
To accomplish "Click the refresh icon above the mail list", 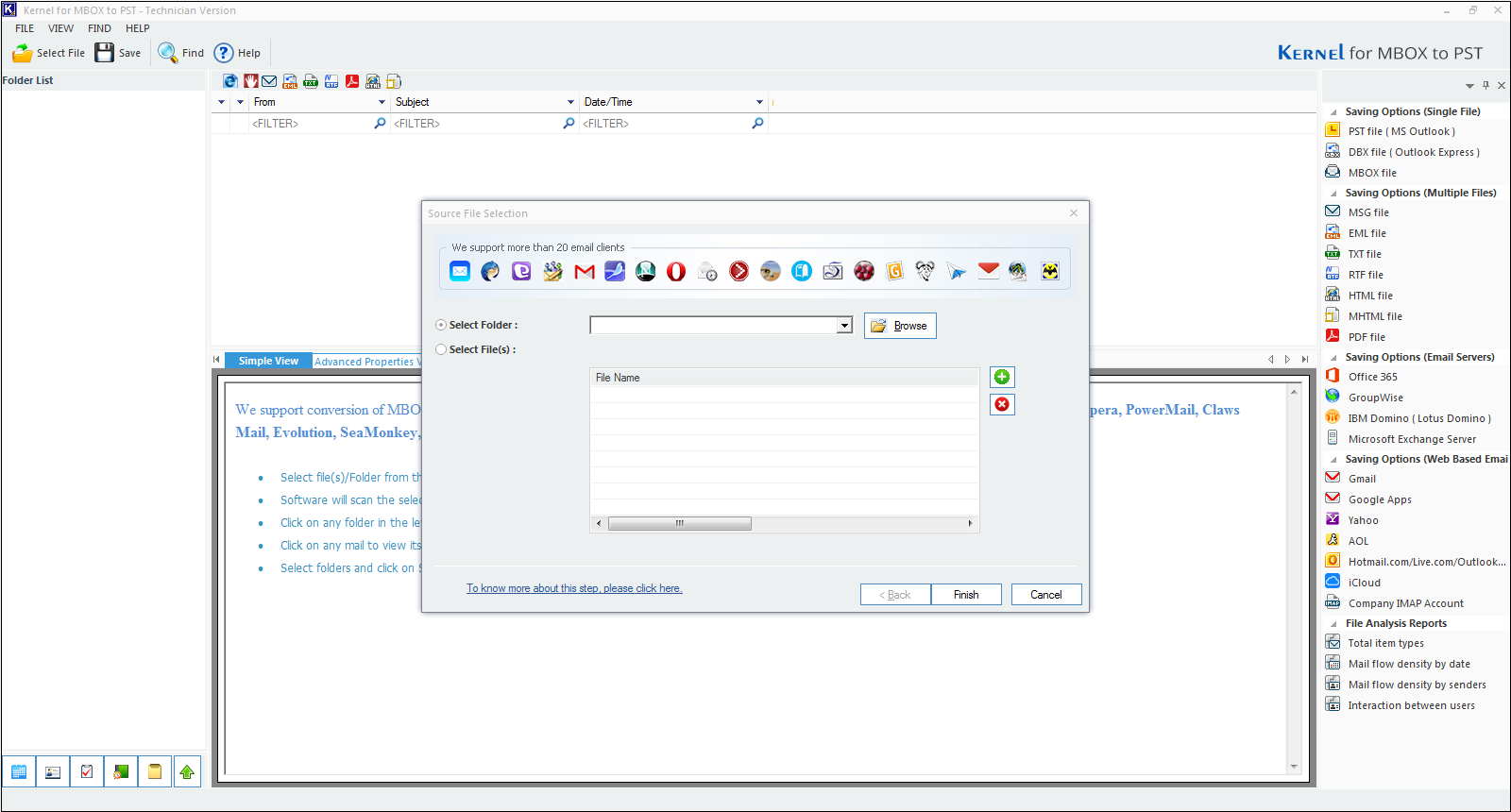I will click(230, 81).
